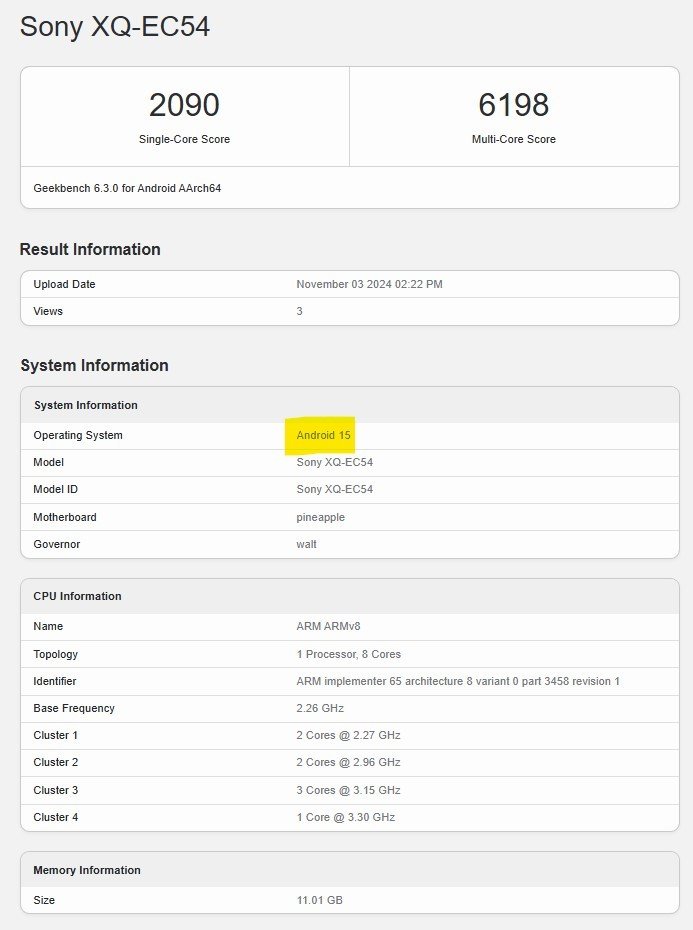Click the Topology value 1 Processor, 8 Cores

tap(348, 654)
